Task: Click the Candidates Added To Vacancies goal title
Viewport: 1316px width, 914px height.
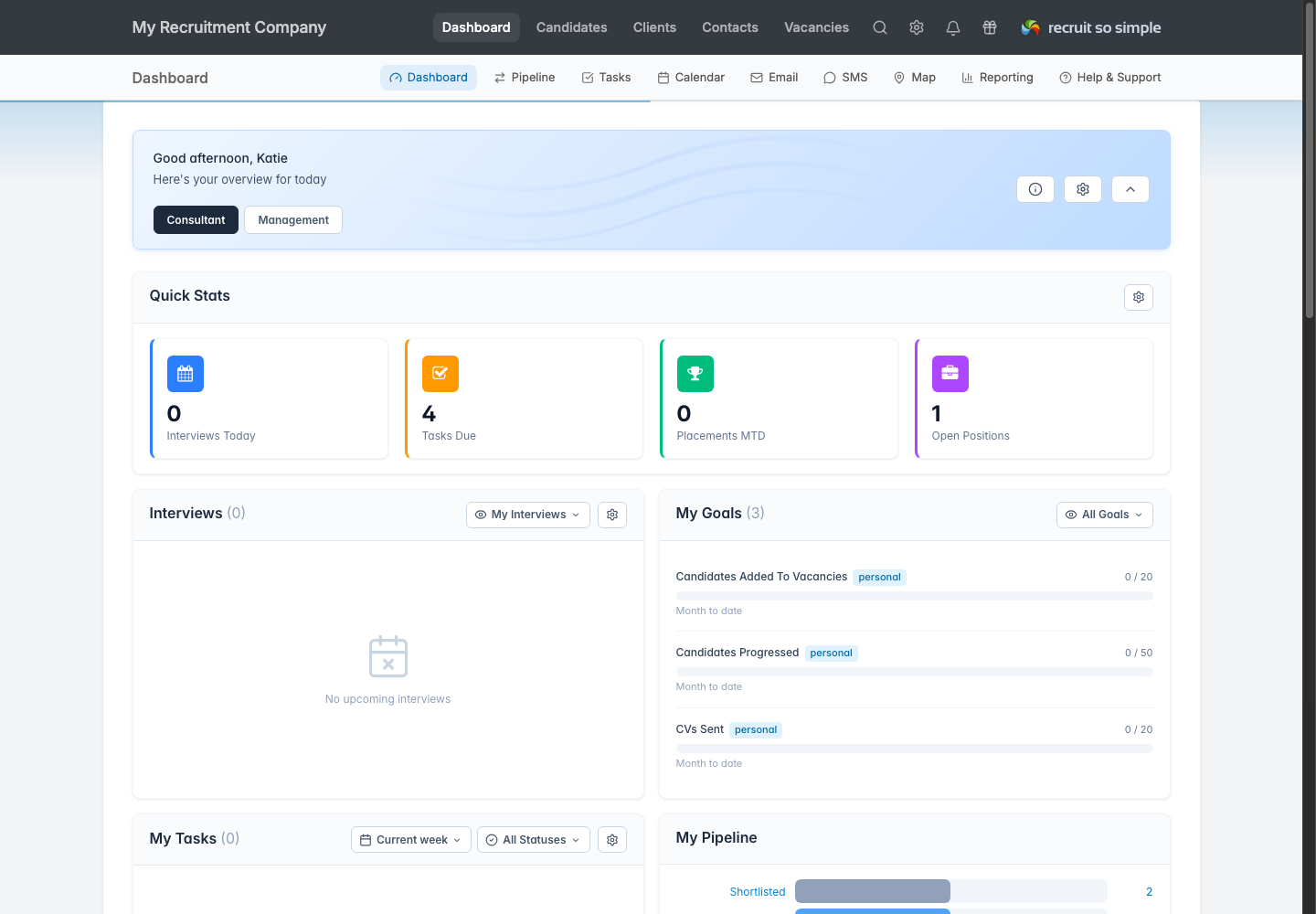Action: (761, 577)
